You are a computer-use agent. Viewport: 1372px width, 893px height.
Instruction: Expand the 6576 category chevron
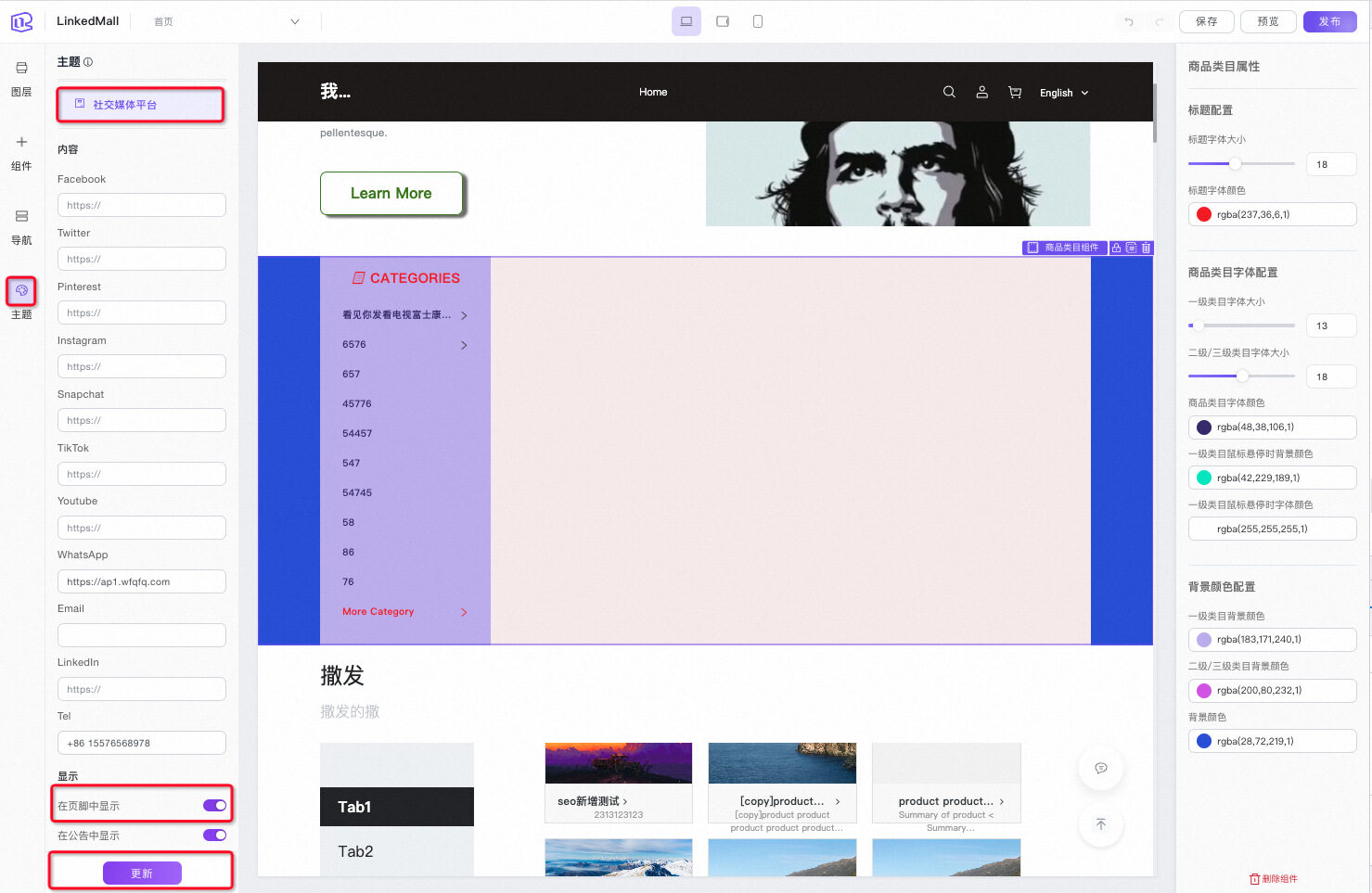pyautogui.click(x=464, y=345)
